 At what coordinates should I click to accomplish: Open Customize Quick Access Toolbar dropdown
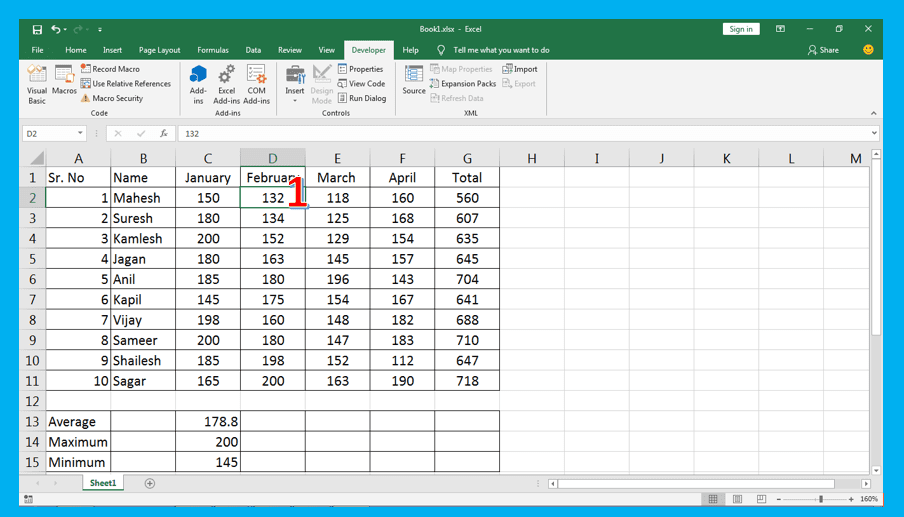click(100, 29)
